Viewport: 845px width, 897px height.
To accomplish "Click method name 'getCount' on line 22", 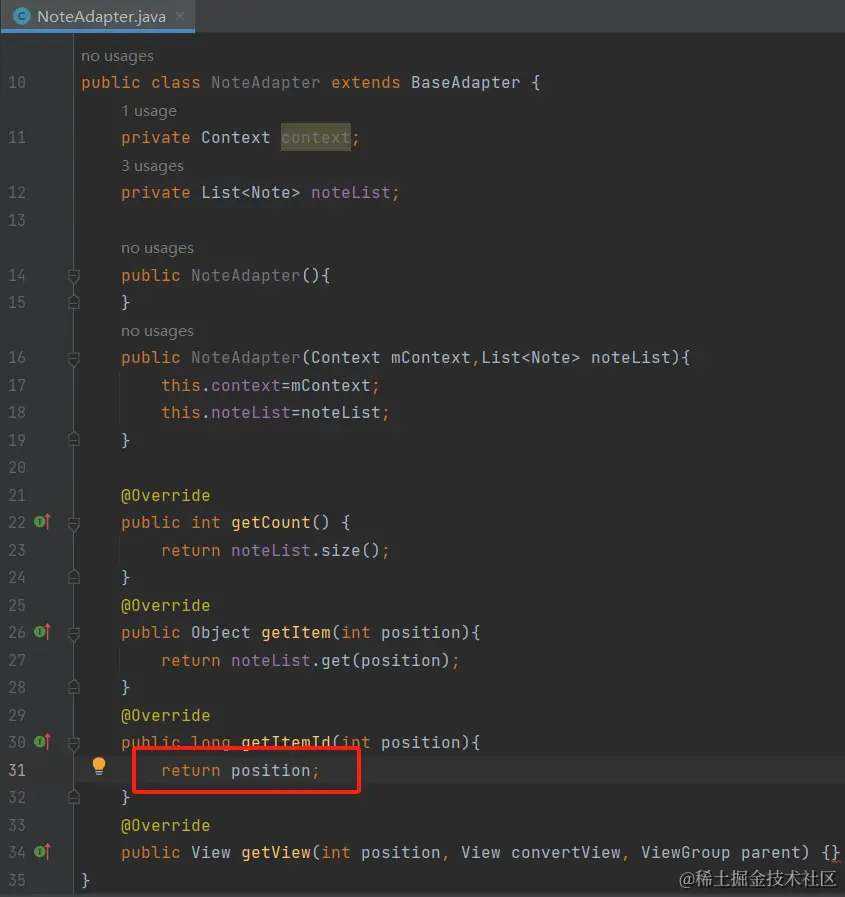I will tap(271, 522).
